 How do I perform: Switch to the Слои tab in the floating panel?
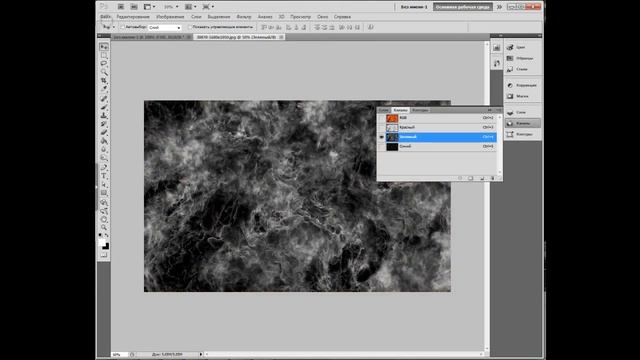pyautogui.click(x=384, y=110)
